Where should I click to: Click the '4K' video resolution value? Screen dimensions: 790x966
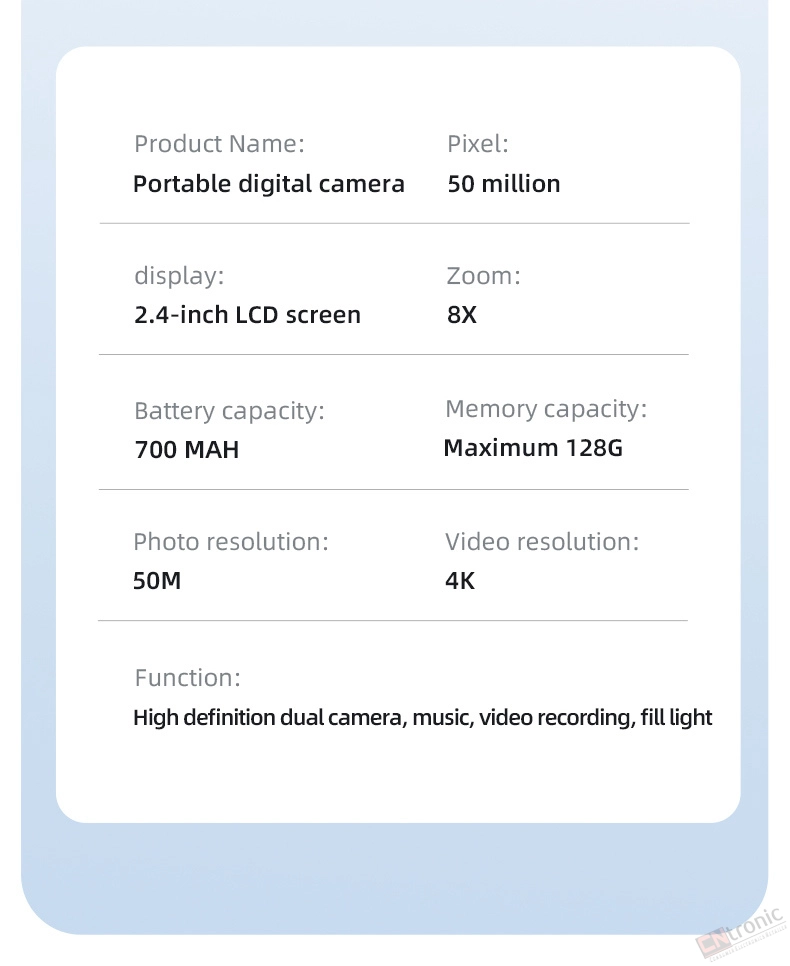coord(460,581)
